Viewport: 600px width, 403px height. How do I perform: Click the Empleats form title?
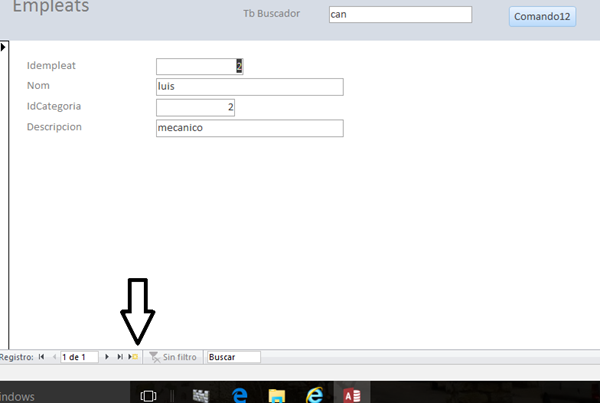(x=51, y=6)
